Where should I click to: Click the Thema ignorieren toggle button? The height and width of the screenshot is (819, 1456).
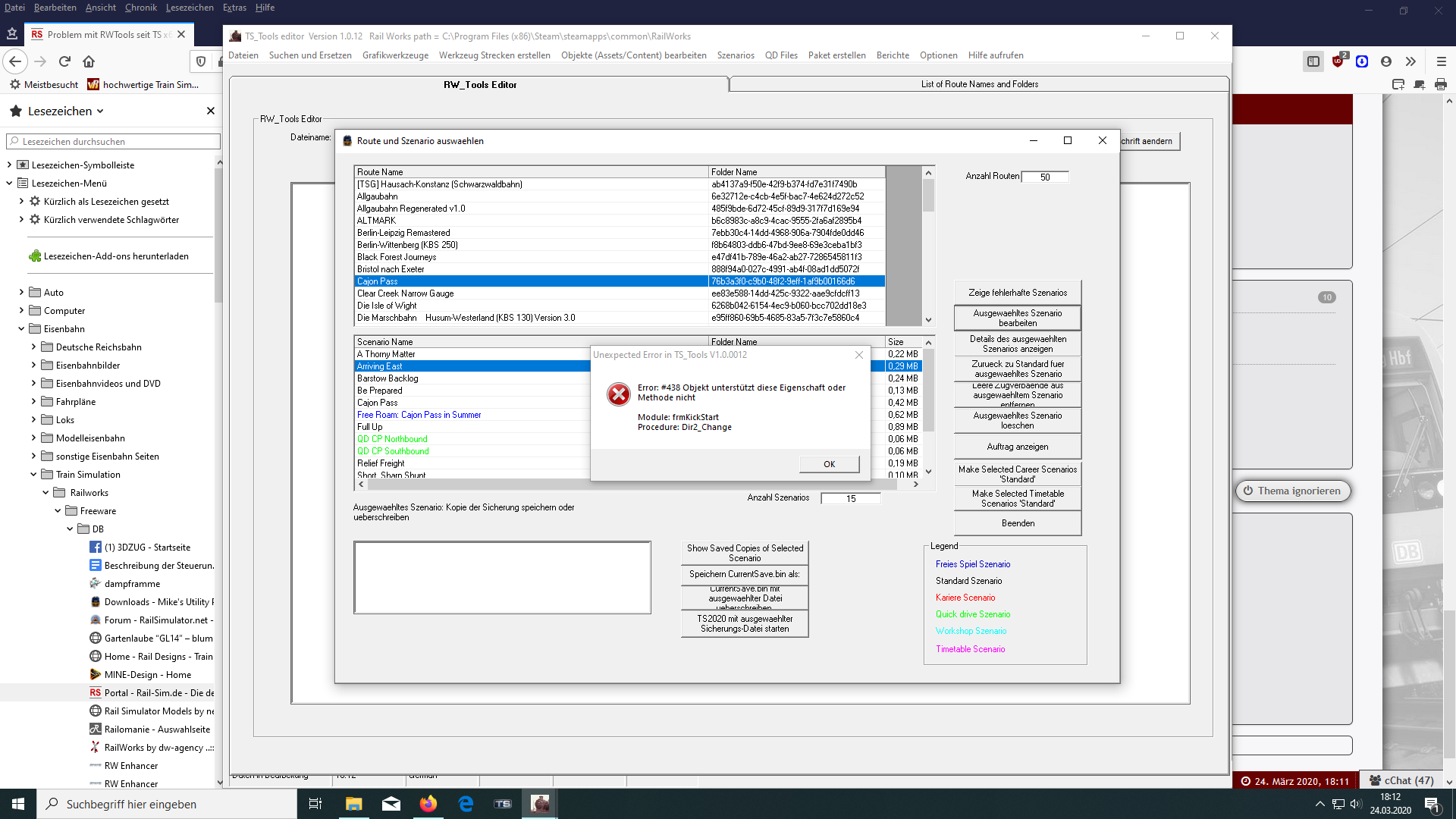1292,491
